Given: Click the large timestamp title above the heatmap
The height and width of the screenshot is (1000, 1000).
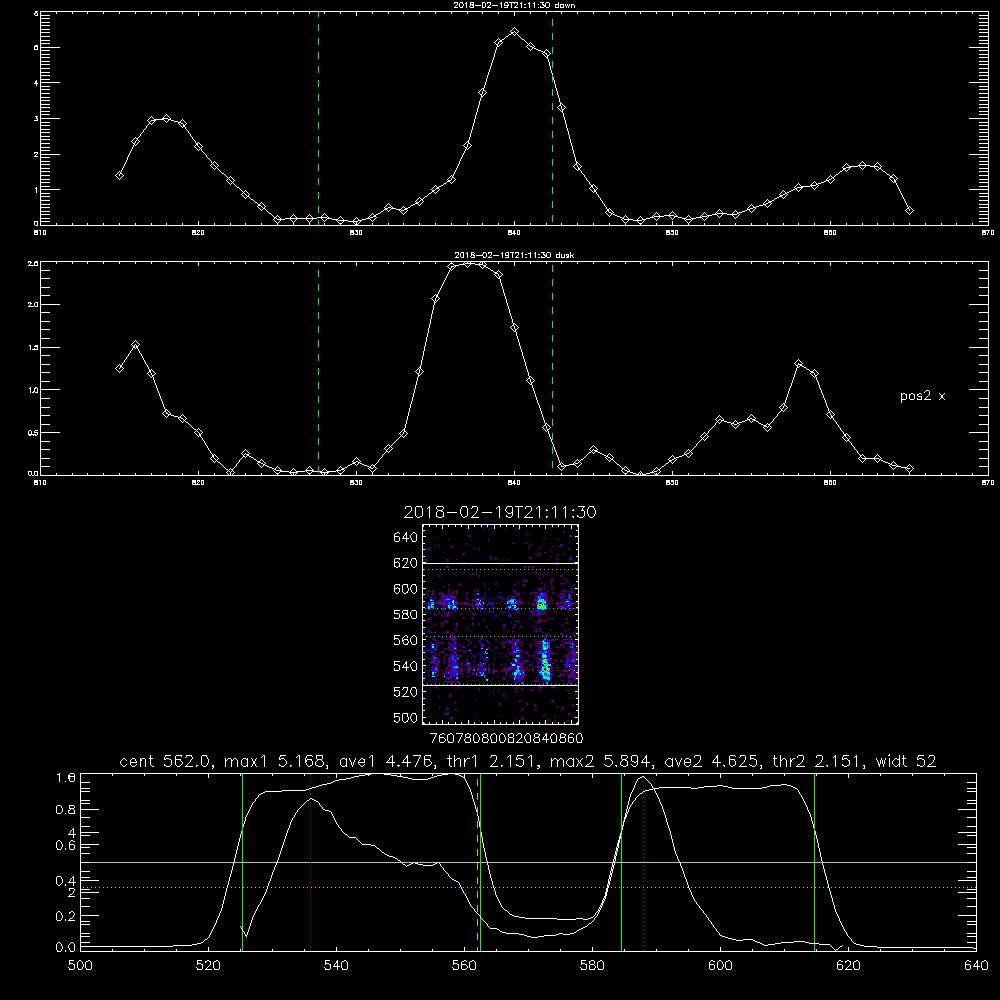Looking at the screenshot, I should tap(500, 512).
